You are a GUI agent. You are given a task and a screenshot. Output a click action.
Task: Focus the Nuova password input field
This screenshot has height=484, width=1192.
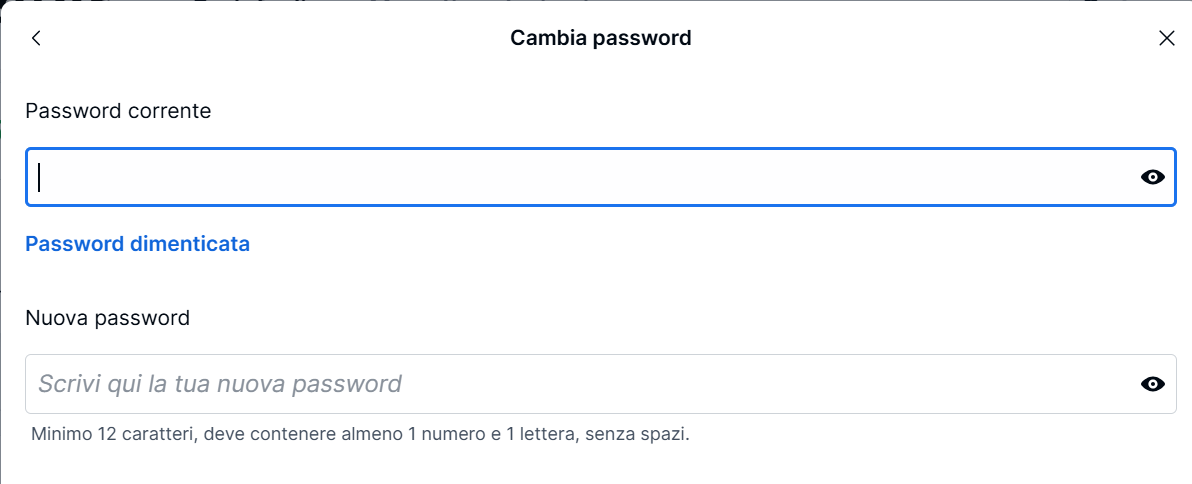(x=580, y=384)
